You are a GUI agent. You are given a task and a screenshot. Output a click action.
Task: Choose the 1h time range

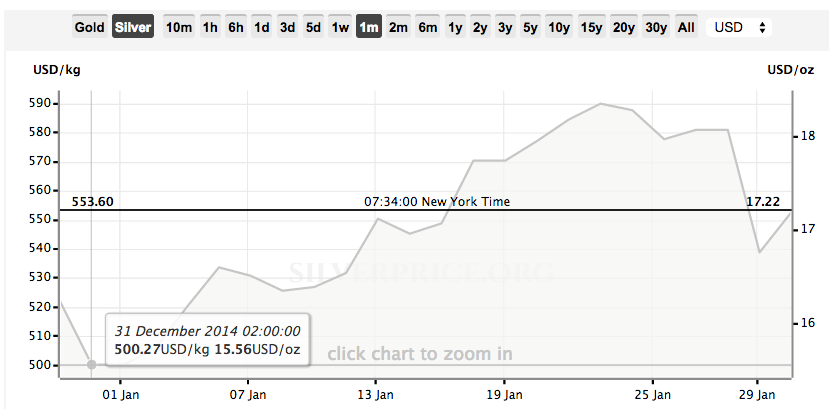coord(210,26)
